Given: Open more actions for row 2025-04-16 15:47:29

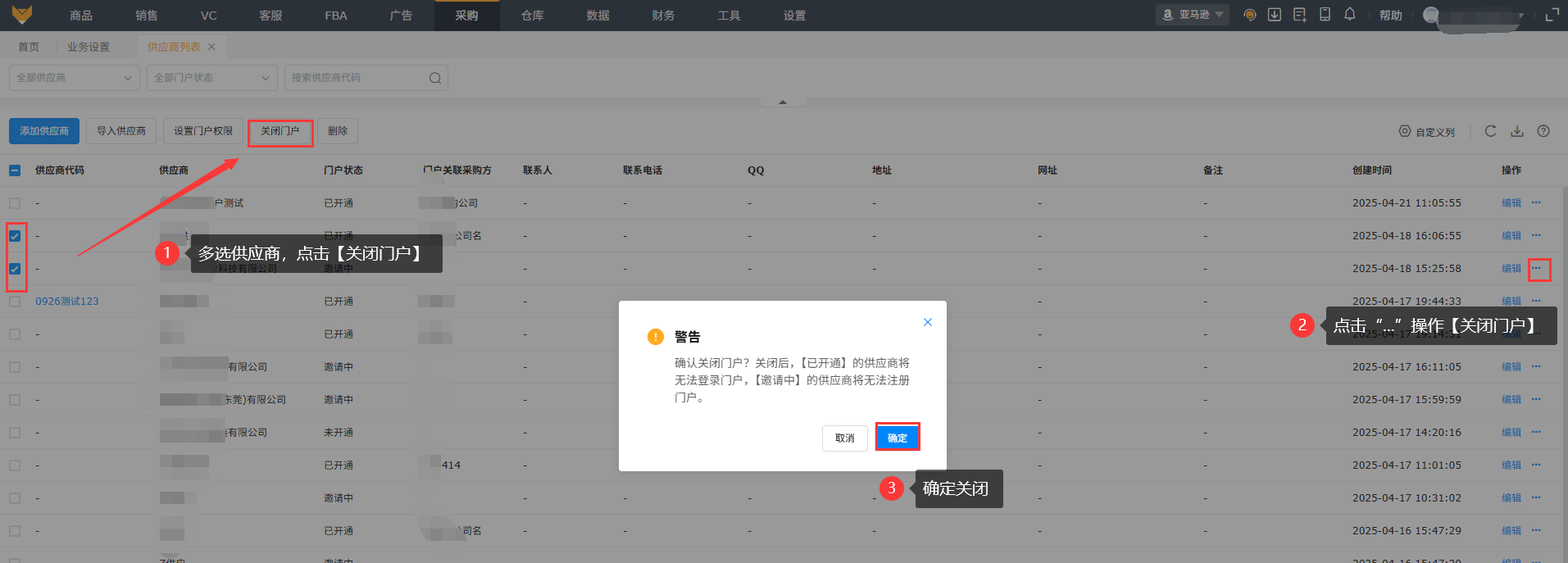Looking at the screenshot, I should [1536, 530].
